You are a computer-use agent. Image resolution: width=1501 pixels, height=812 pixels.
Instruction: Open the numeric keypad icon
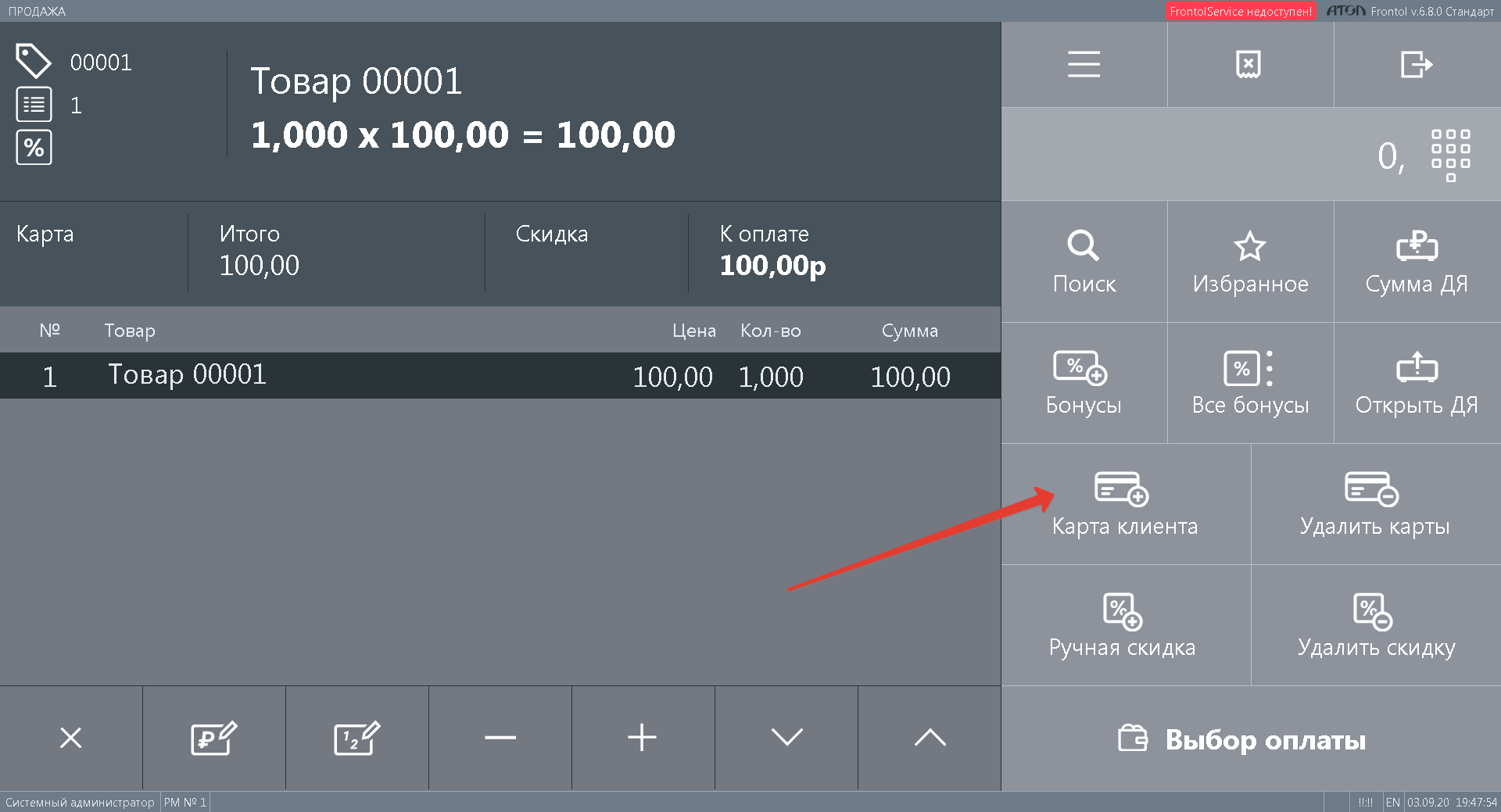[1450, 155]
